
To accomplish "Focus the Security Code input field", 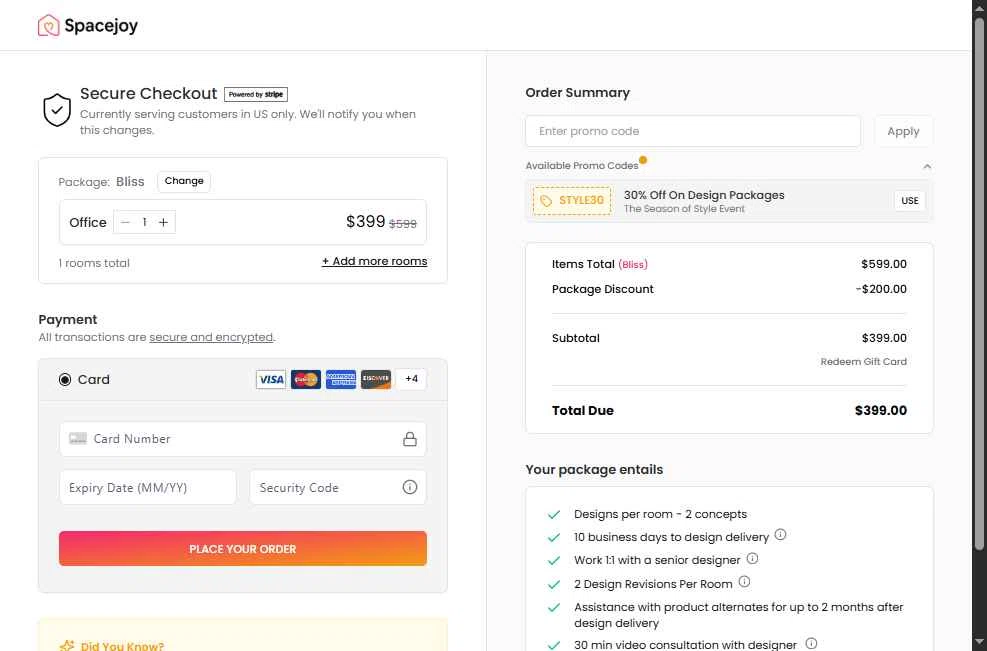I will pos(338,487).
